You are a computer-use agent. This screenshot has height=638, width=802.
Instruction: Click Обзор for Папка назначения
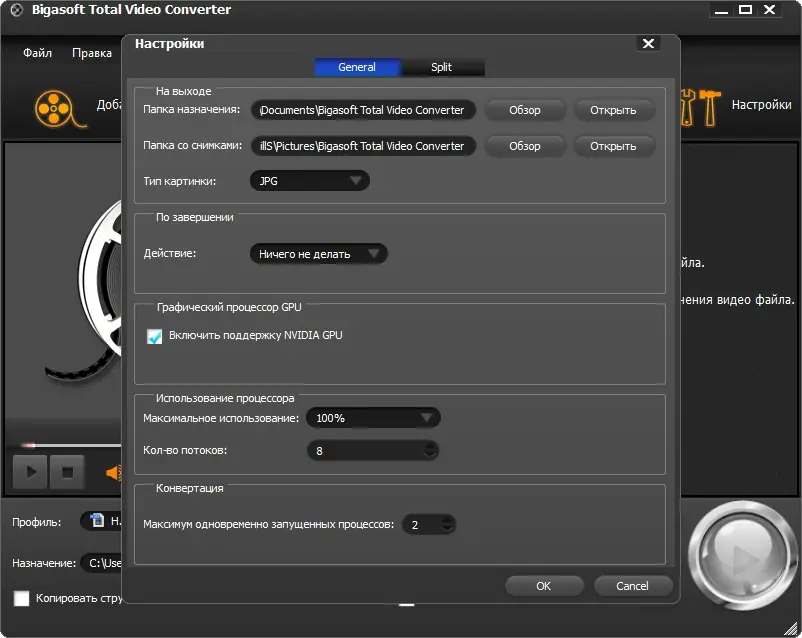[x=525, y=110]
